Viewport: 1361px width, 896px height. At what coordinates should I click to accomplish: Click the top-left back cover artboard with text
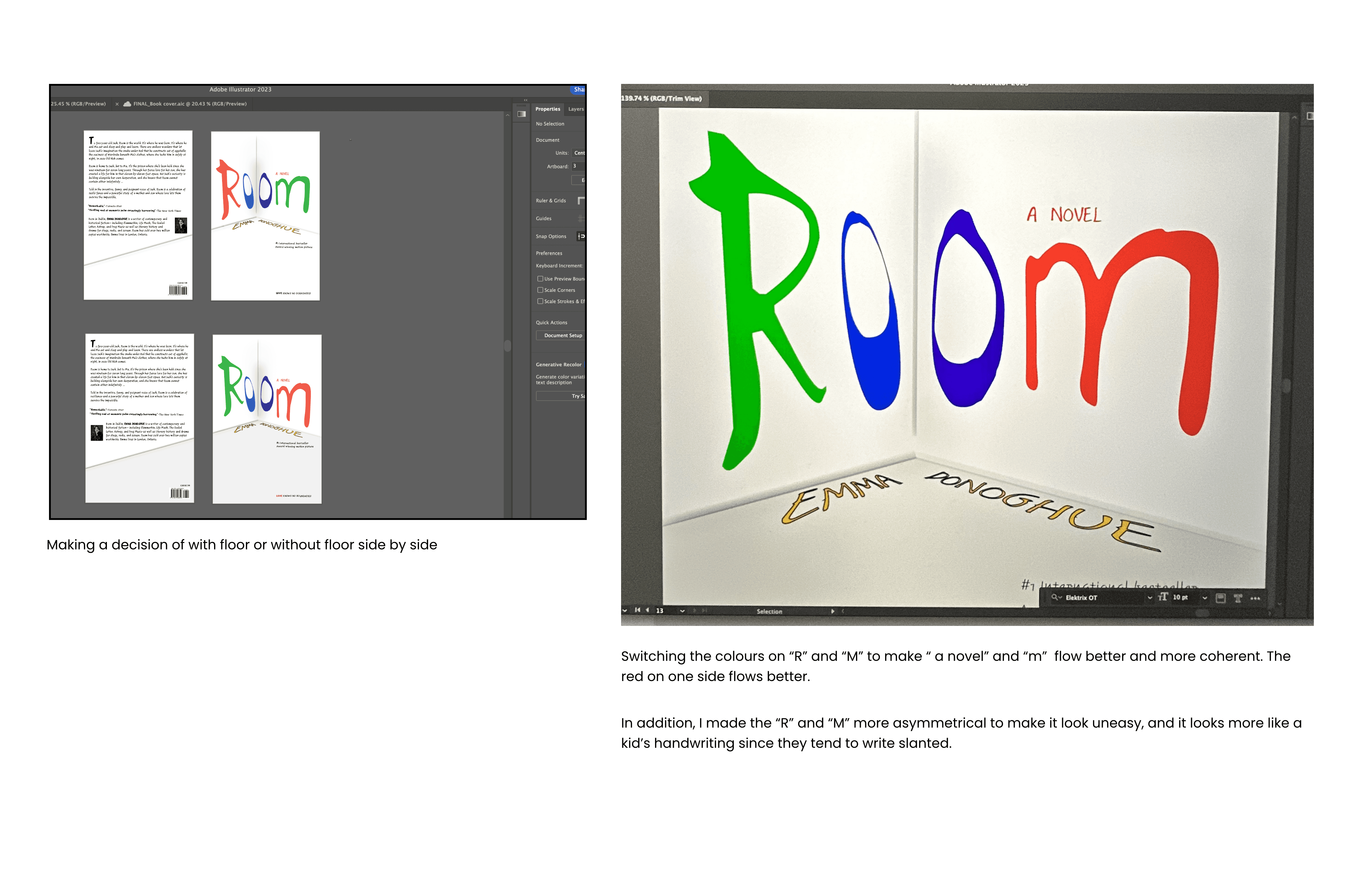[138, 215]
